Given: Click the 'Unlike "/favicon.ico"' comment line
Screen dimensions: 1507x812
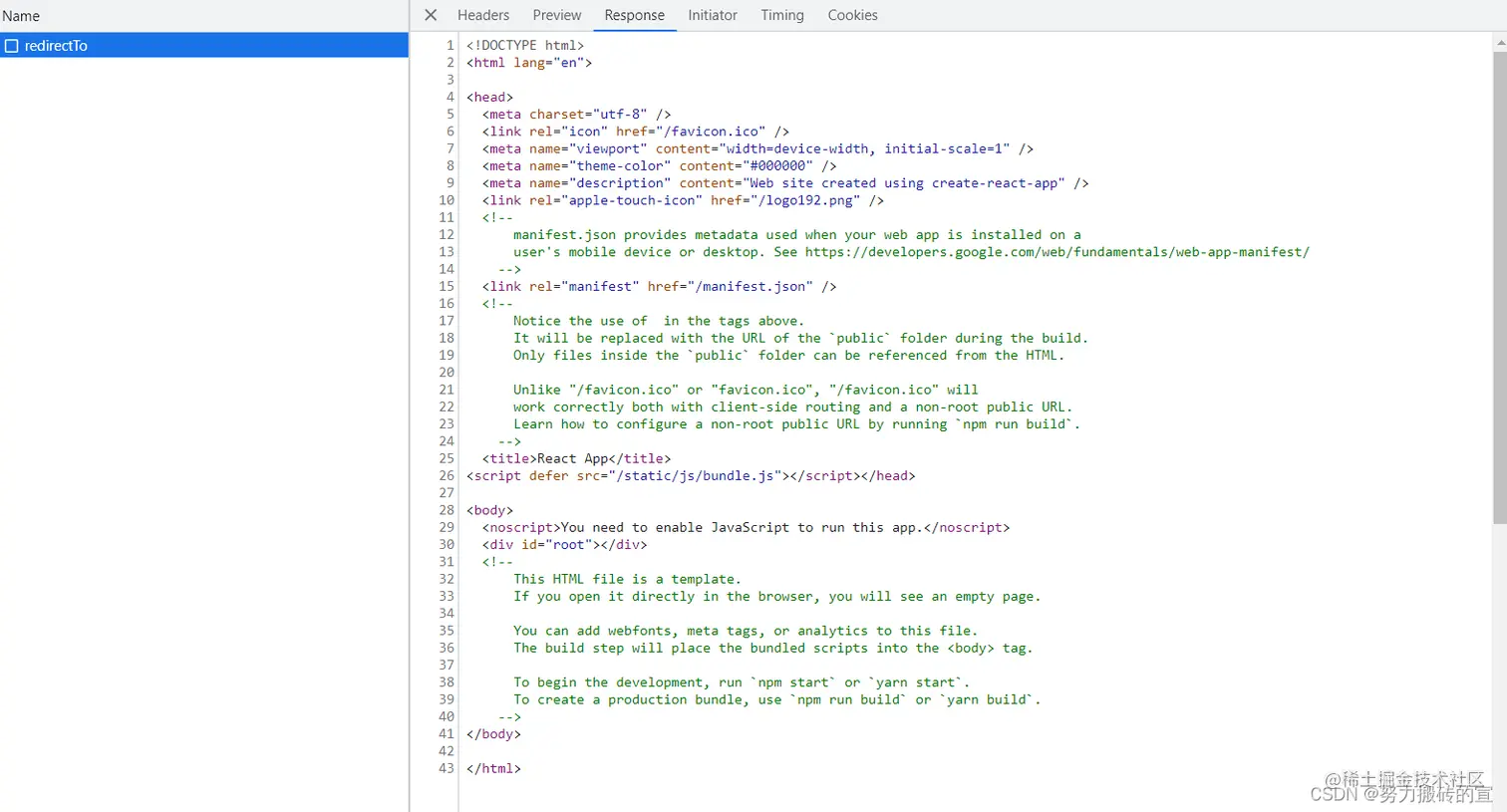Looking at the screenshot, I should click(x=746, y=390).
